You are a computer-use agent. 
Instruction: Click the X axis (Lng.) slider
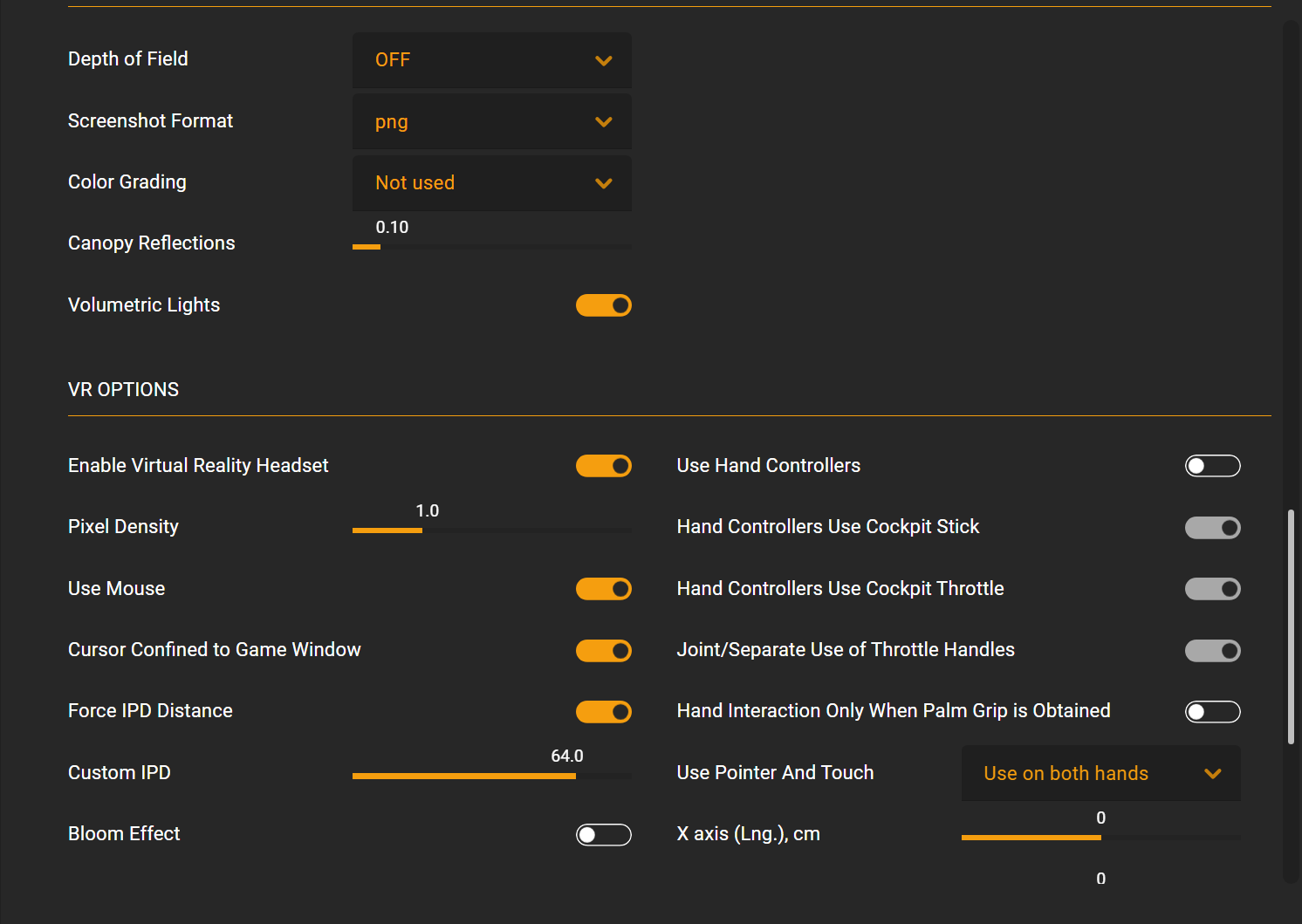[x=1100, y=838]
